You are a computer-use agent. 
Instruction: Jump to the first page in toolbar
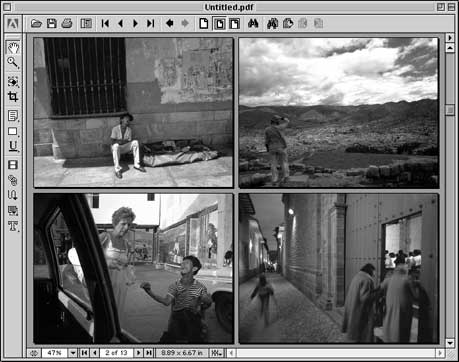tap(105, 23)
